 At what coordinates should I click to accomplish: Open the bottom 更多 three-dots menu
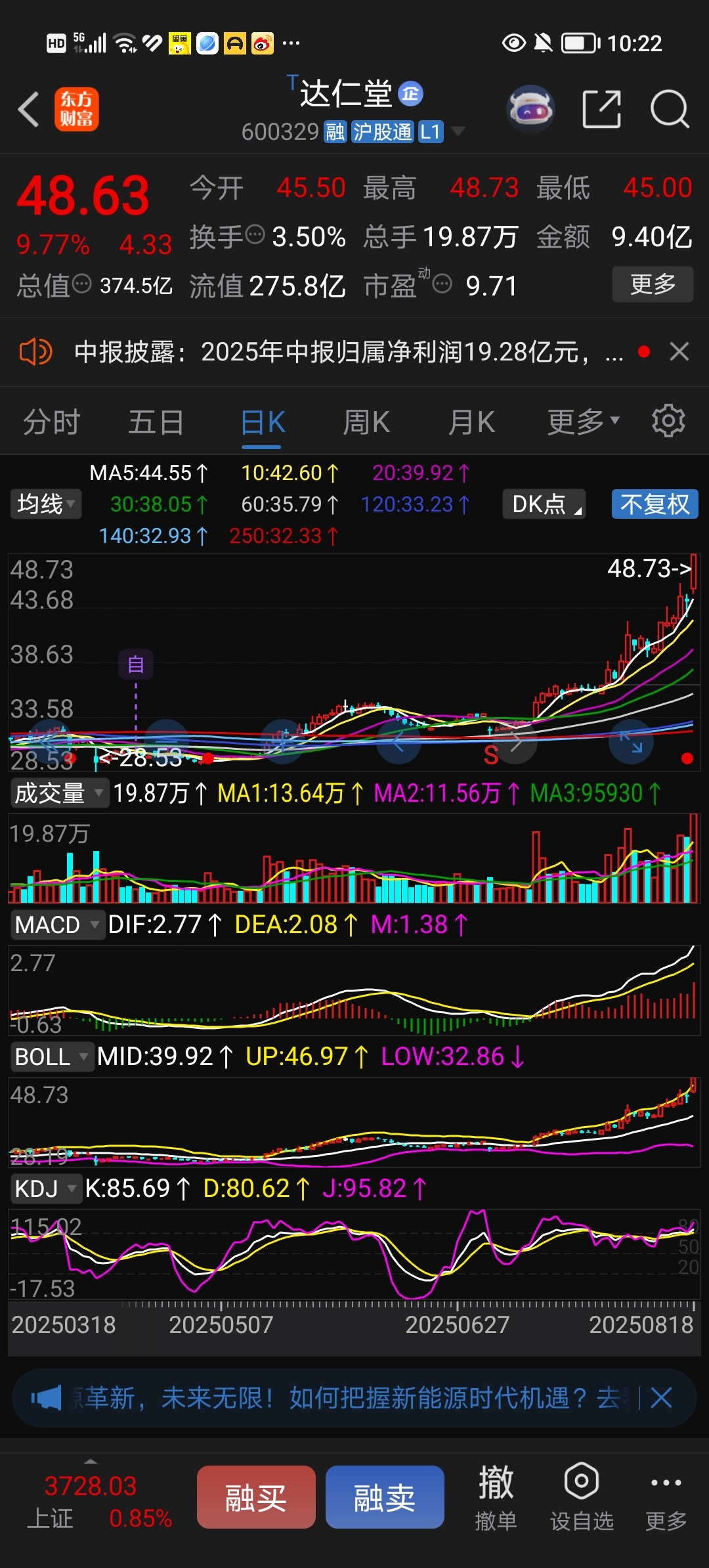(666, 1483)
